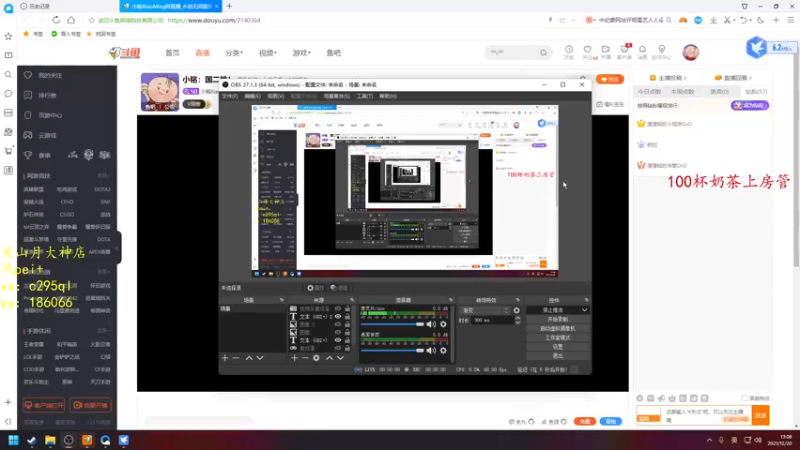Open 帮助(H) menu in OBS
The width and height of the screenshot is (800, 450).
coord(388,96)
